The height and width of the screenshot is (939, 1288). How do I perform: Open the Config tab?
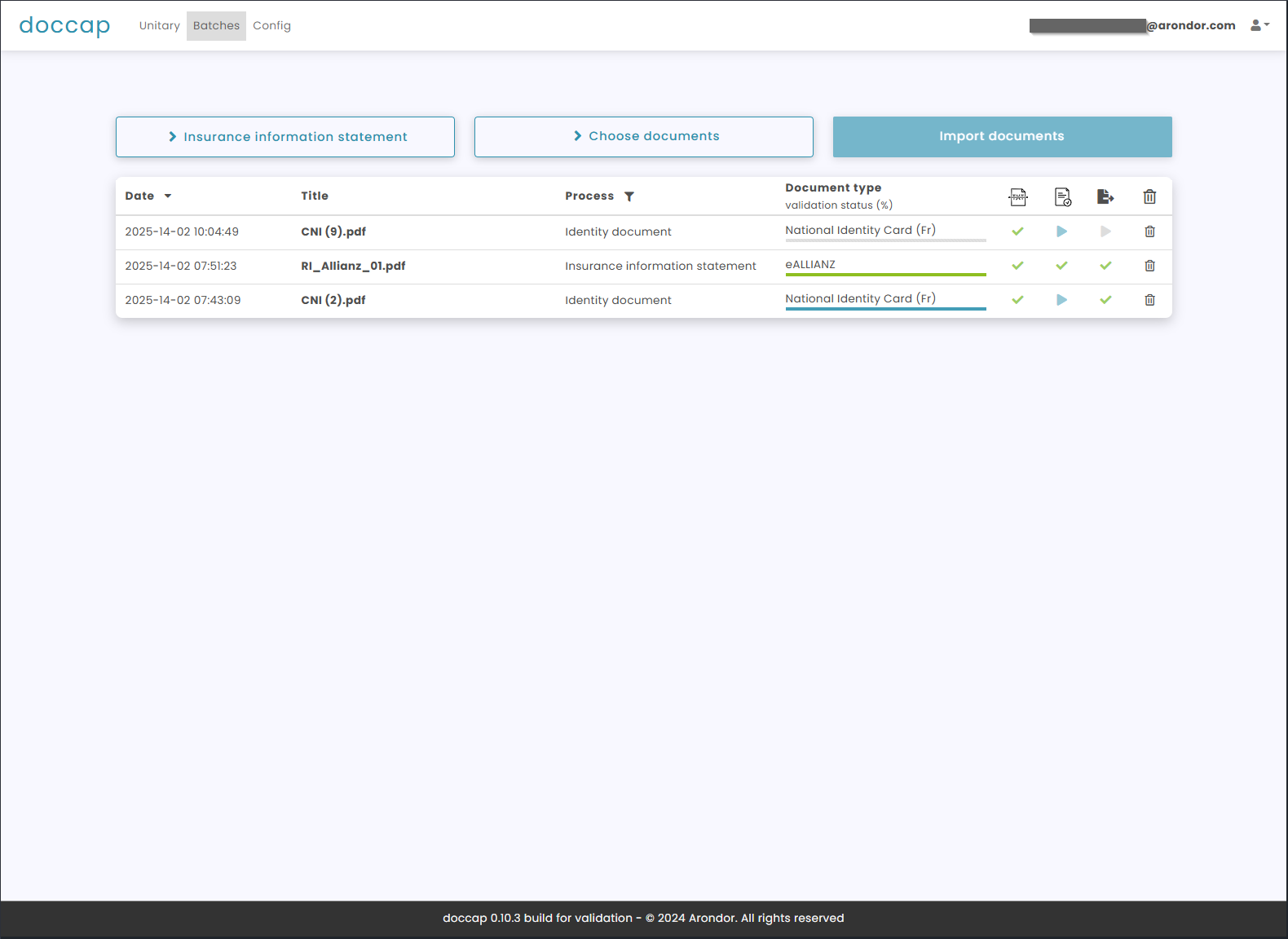(x=271, y=26)
